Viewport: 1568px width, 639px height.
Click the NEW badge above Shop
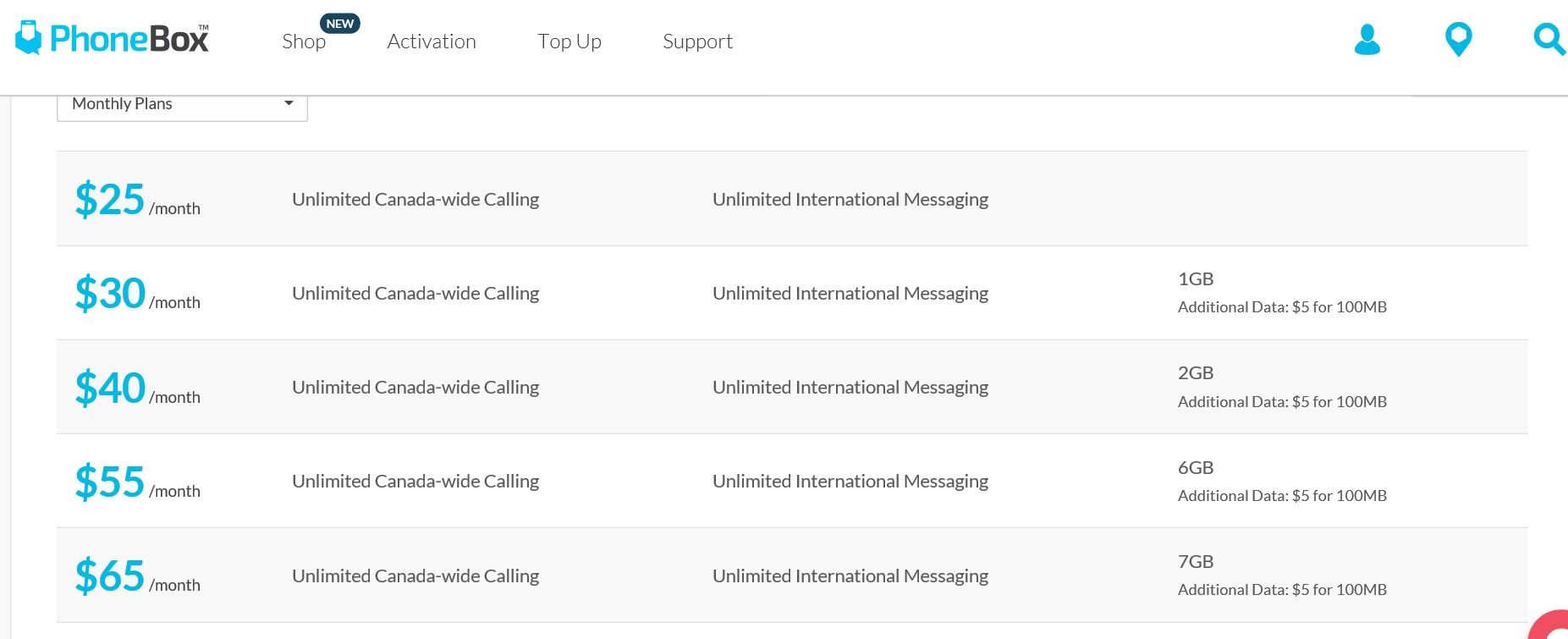click(340, 24)
